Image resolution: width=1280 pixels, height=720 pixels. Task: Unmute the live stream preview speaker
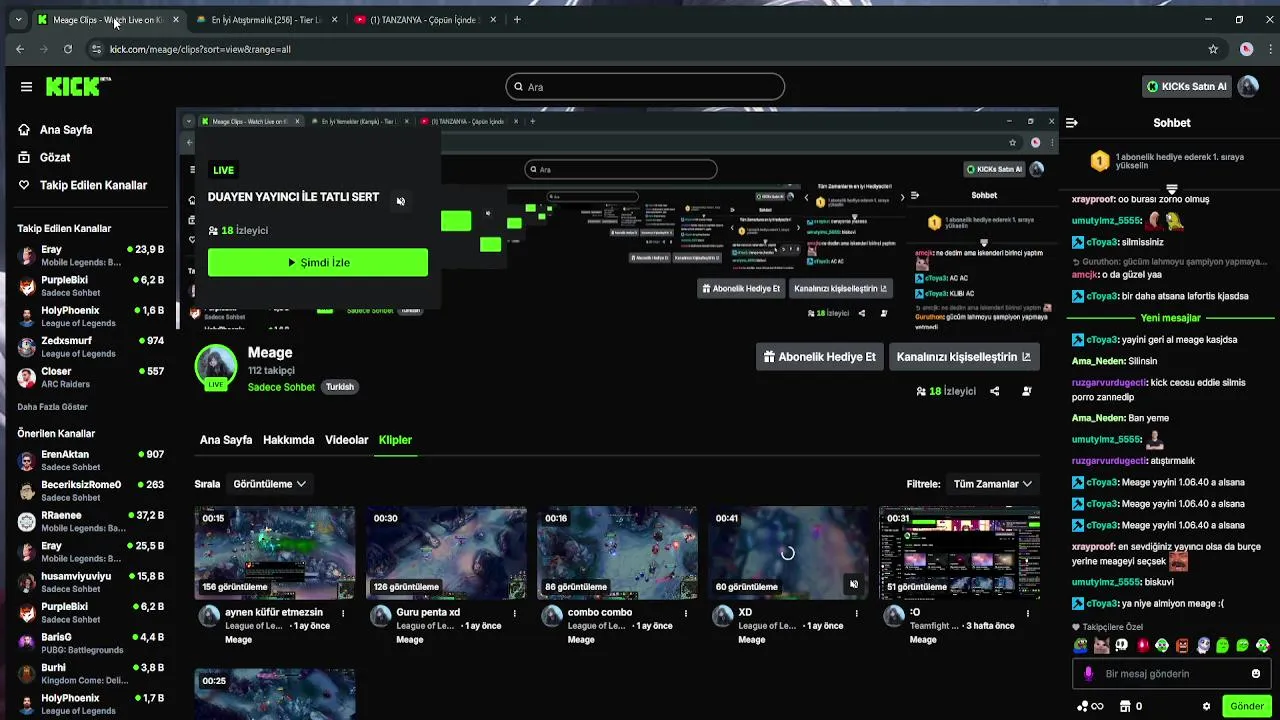pyautogui.click(x=400, y=201)
